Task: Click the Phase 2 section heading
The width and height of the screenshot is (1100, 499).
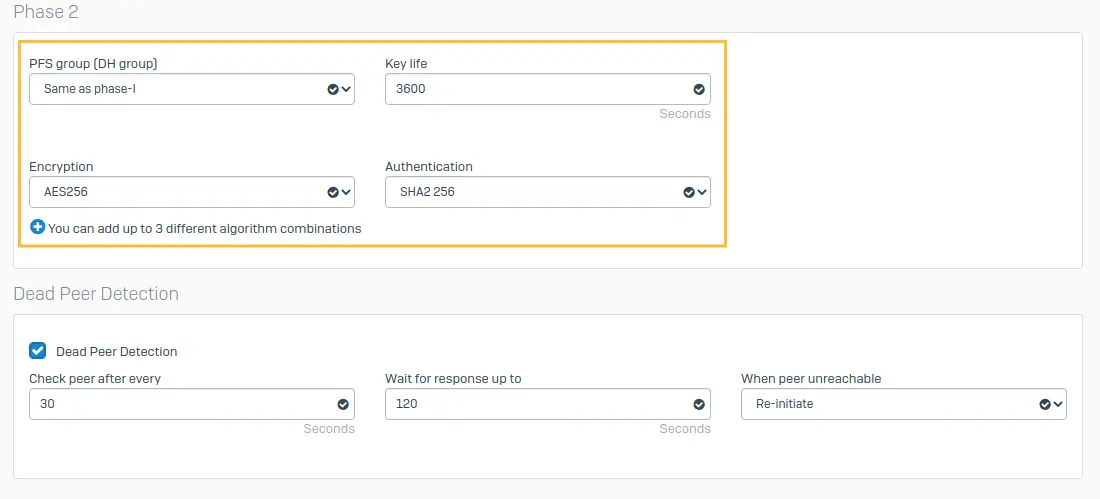Action: tap(46, 11)
